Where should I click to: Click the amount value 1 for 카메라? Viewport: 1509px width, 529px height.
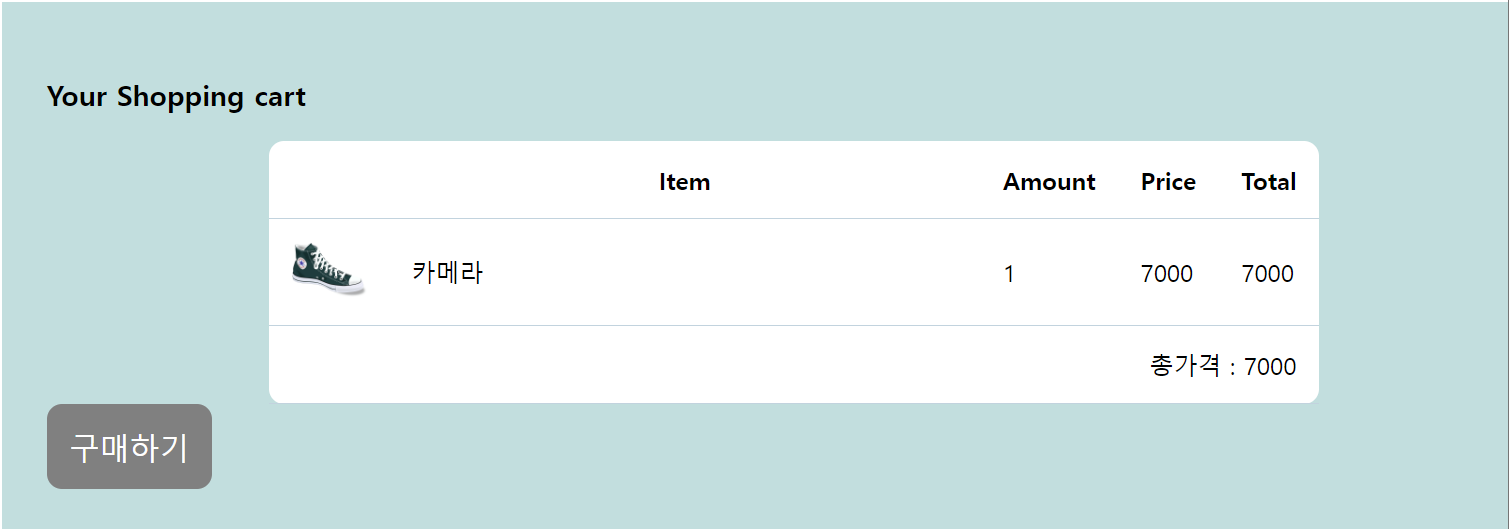pyautogui.click(x=1009, y=274)
